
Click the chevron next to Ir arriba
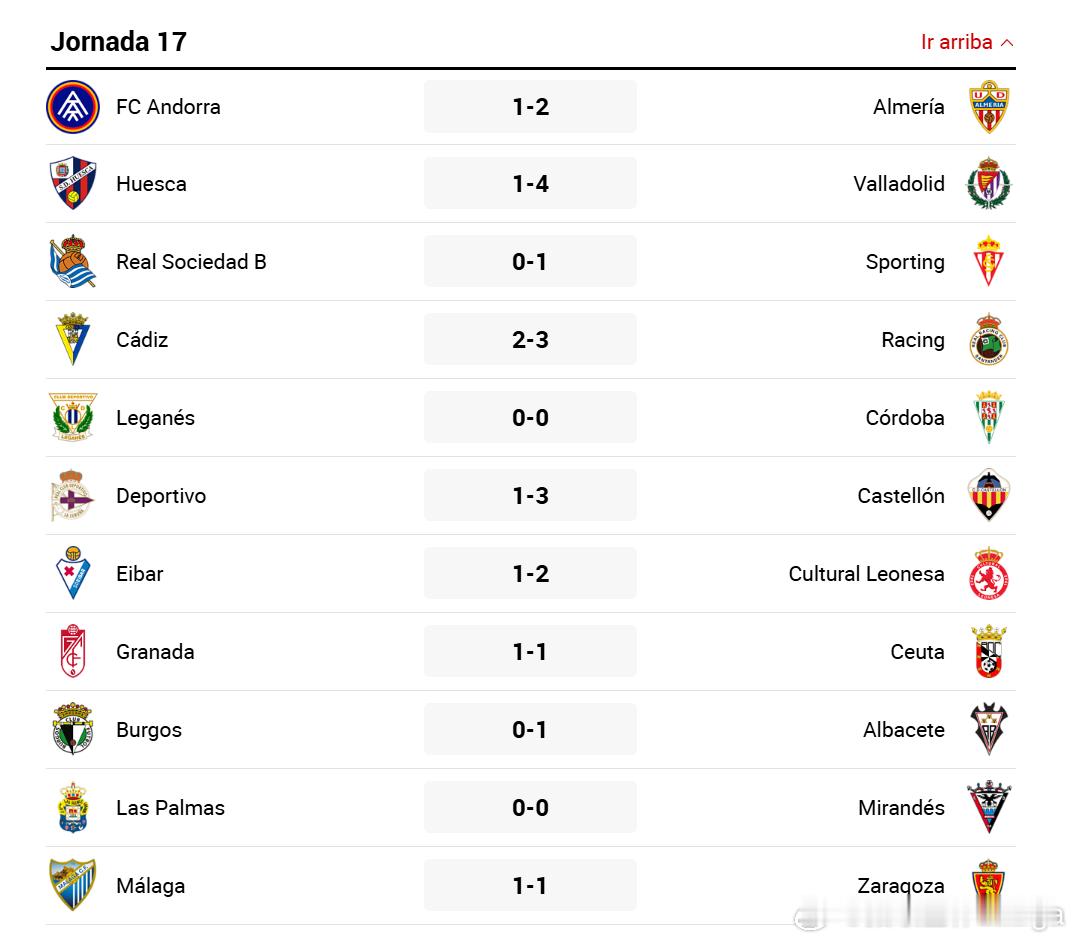(x=1007, y=43)
